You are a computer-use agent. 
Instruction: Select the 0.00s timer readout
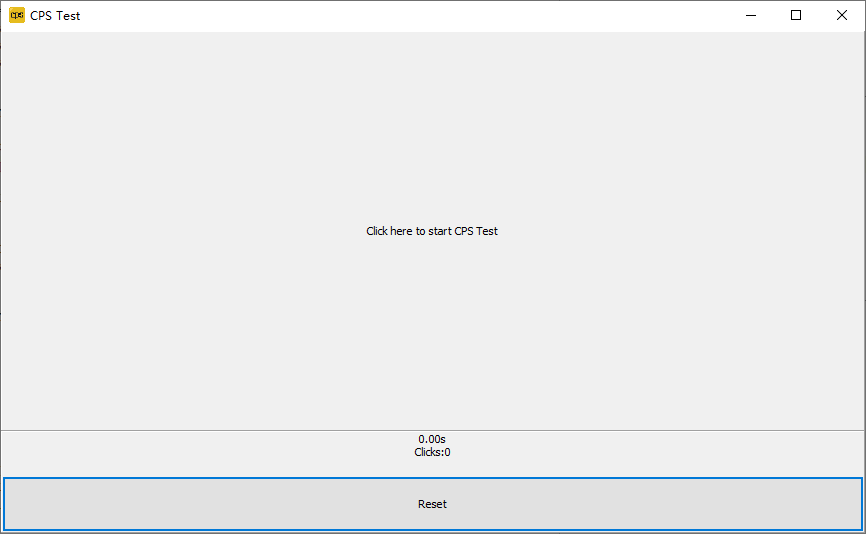click(432, 439)
